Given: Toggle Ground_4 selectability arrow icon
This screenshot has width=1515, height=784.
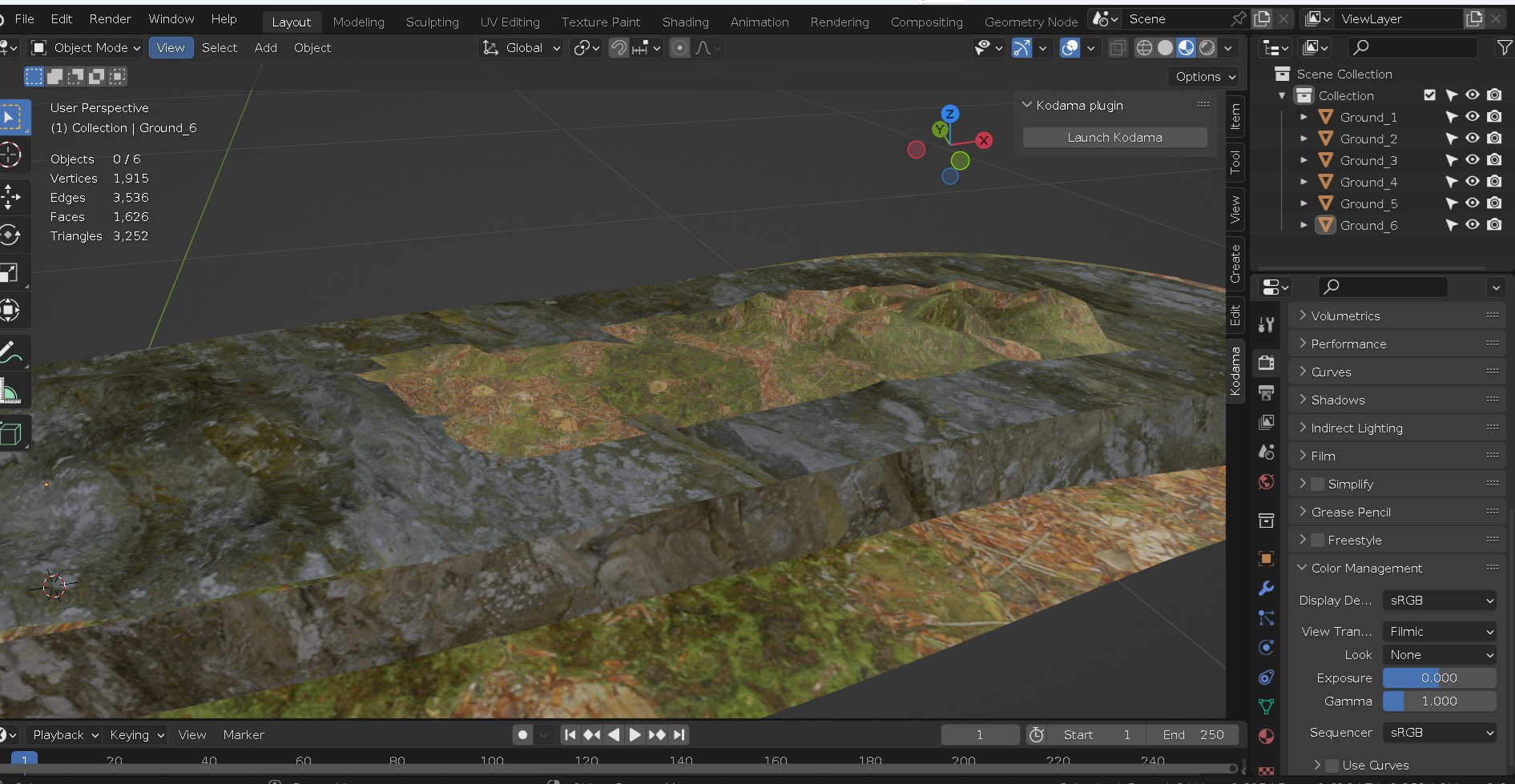Looking at the screenshot, I should click(x=1451, y=182).
